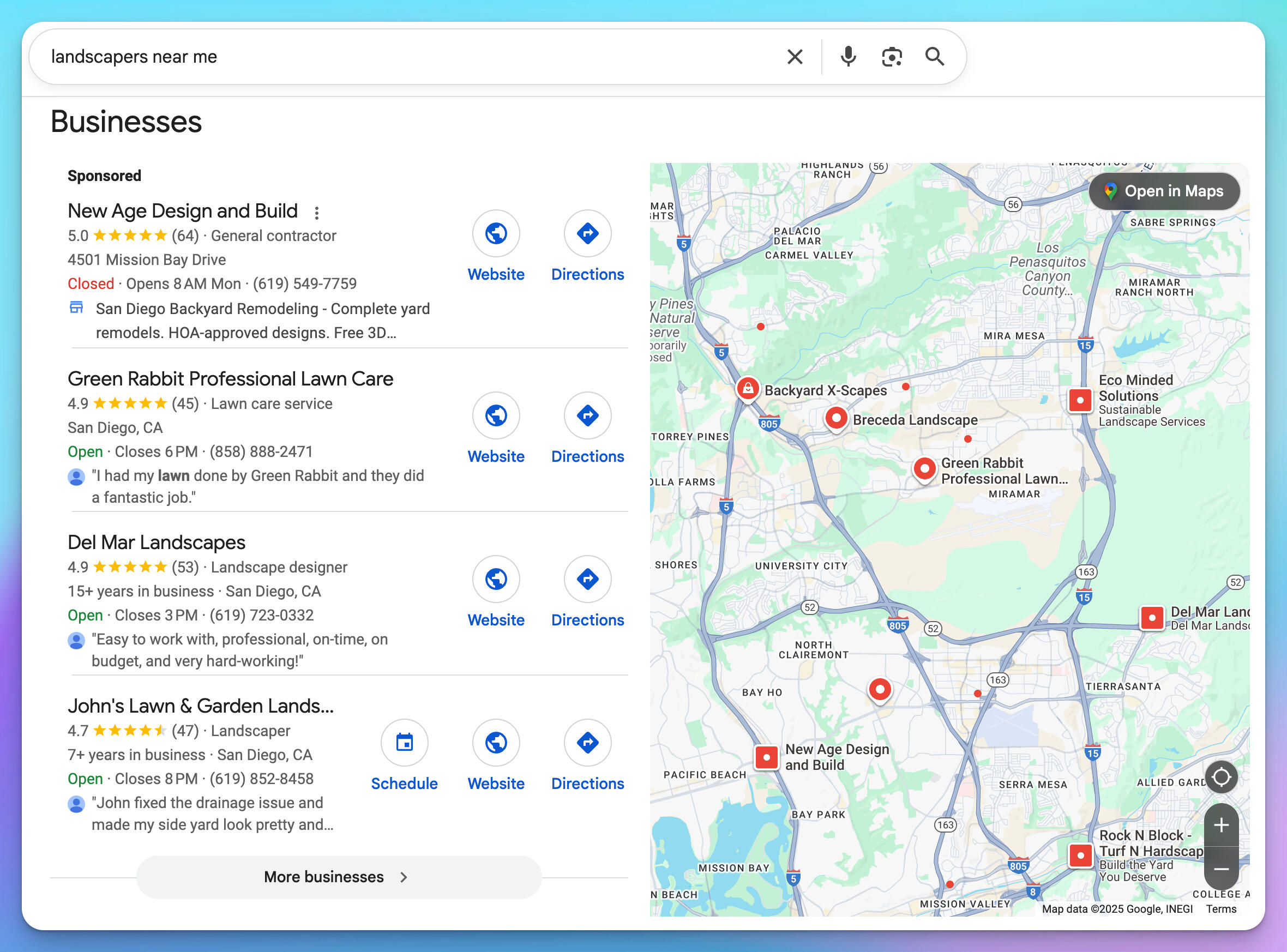Open Terms link on map
The image size is (1287, 952).
tap(1220, 909)
